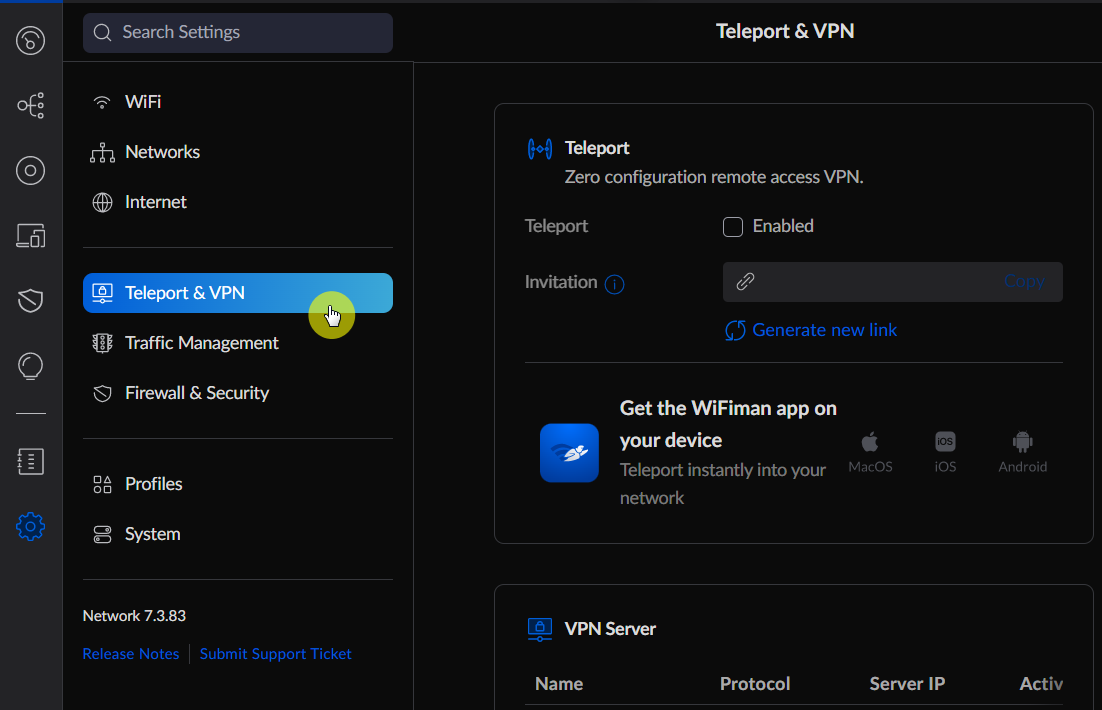Open the Security shield icon in left rail

(30, 300)
